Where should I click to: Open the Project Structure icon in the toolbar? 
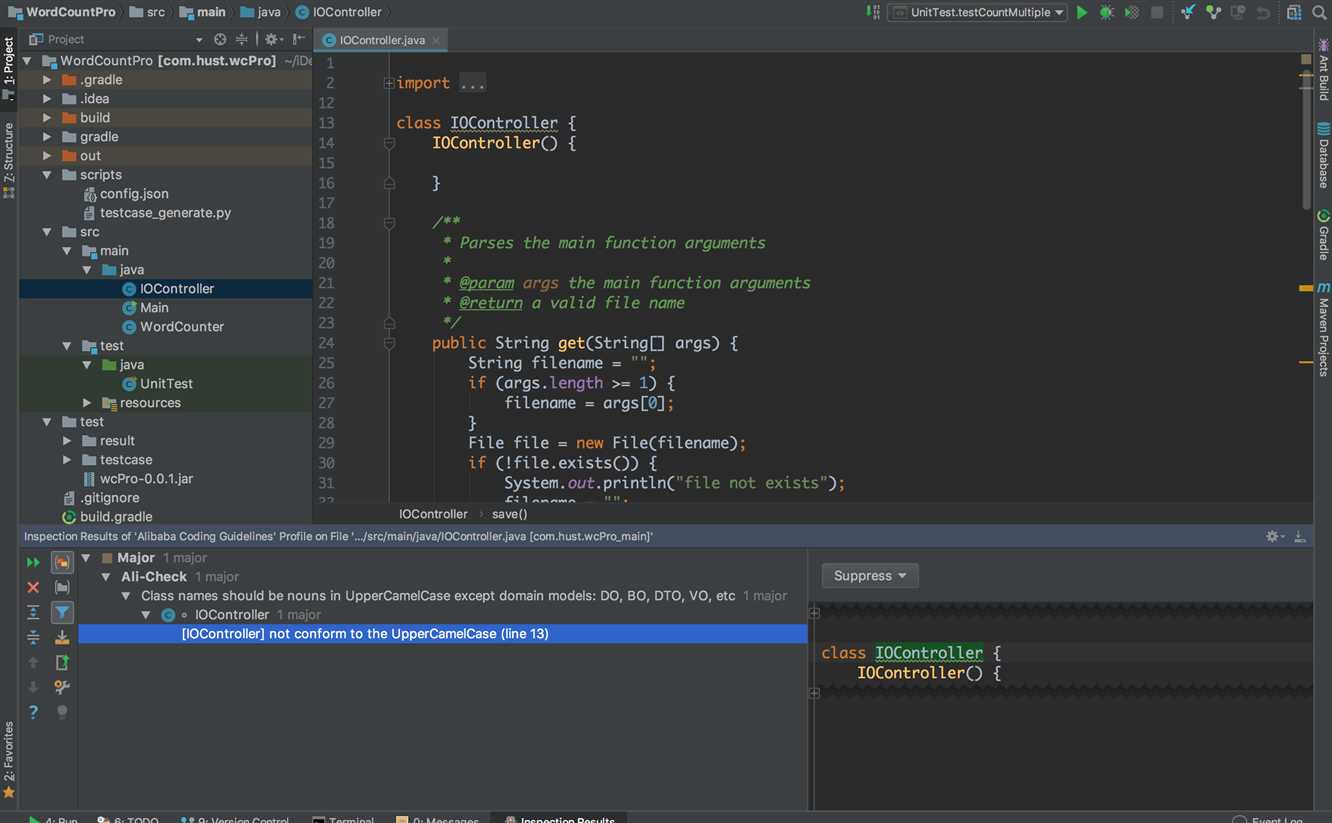click(x=1294, y=12)
